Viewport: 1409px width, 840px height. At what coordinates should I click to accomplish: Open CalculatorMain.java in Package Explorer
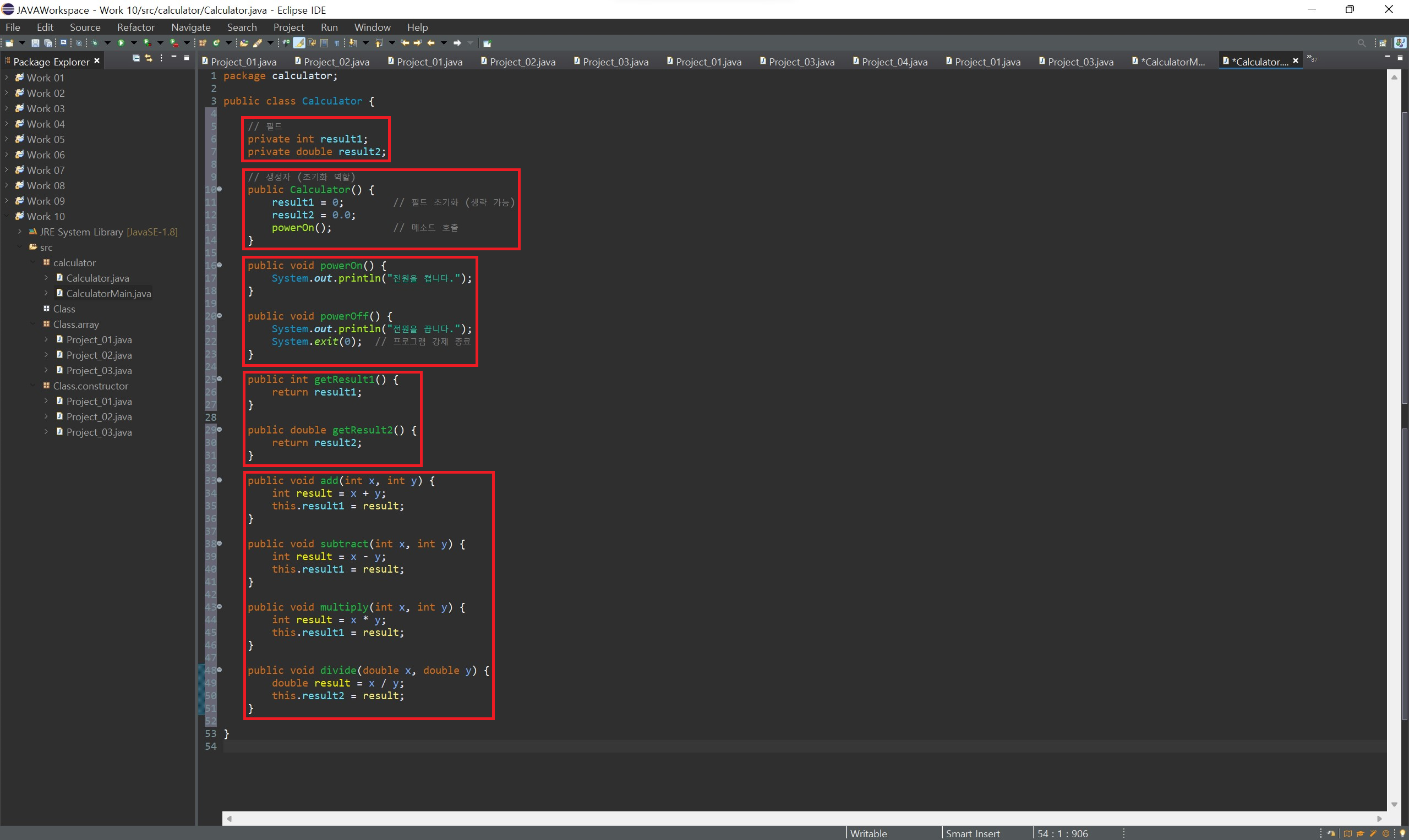point(108,293)
